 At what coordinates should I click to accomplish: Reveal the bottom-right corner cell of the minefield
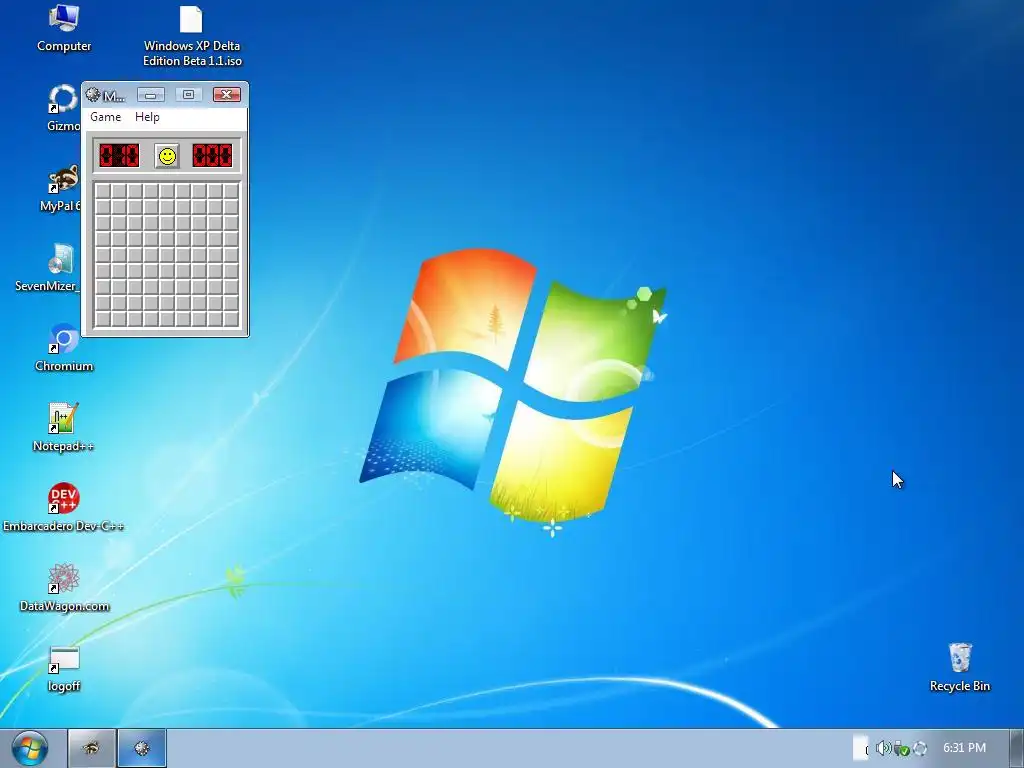pos(232,319)
